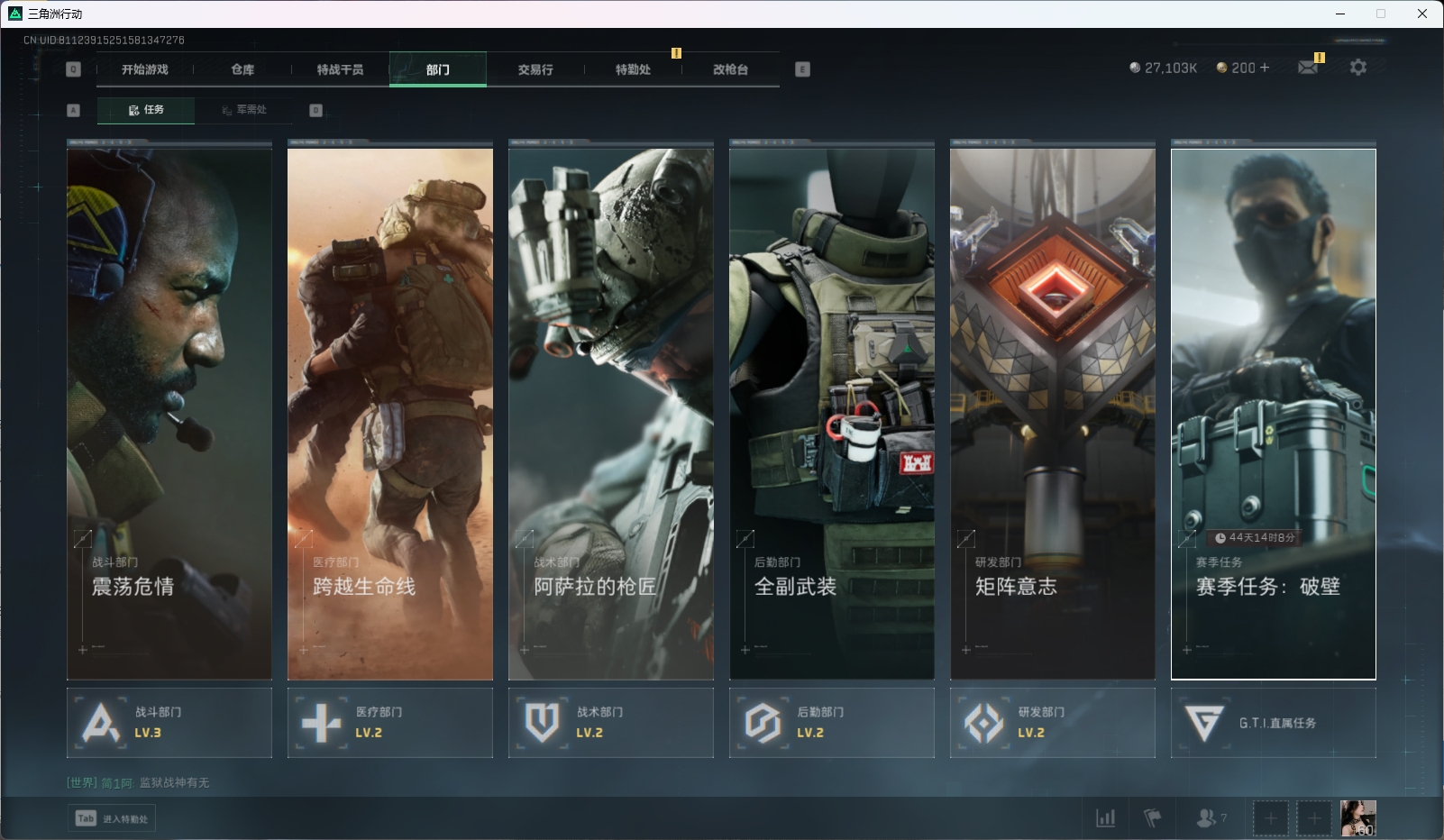The width and height of the screenshot is (1444, 840).
Task: Click the tactical department shield icon
Action: 542,723
